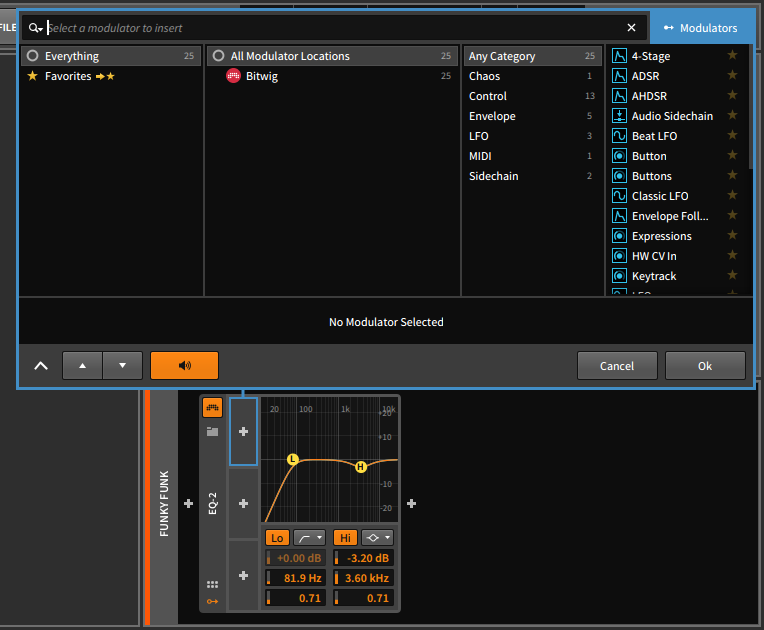Select previous item with up arrow button
The image size is (764, 630).
tap(82, 365)
